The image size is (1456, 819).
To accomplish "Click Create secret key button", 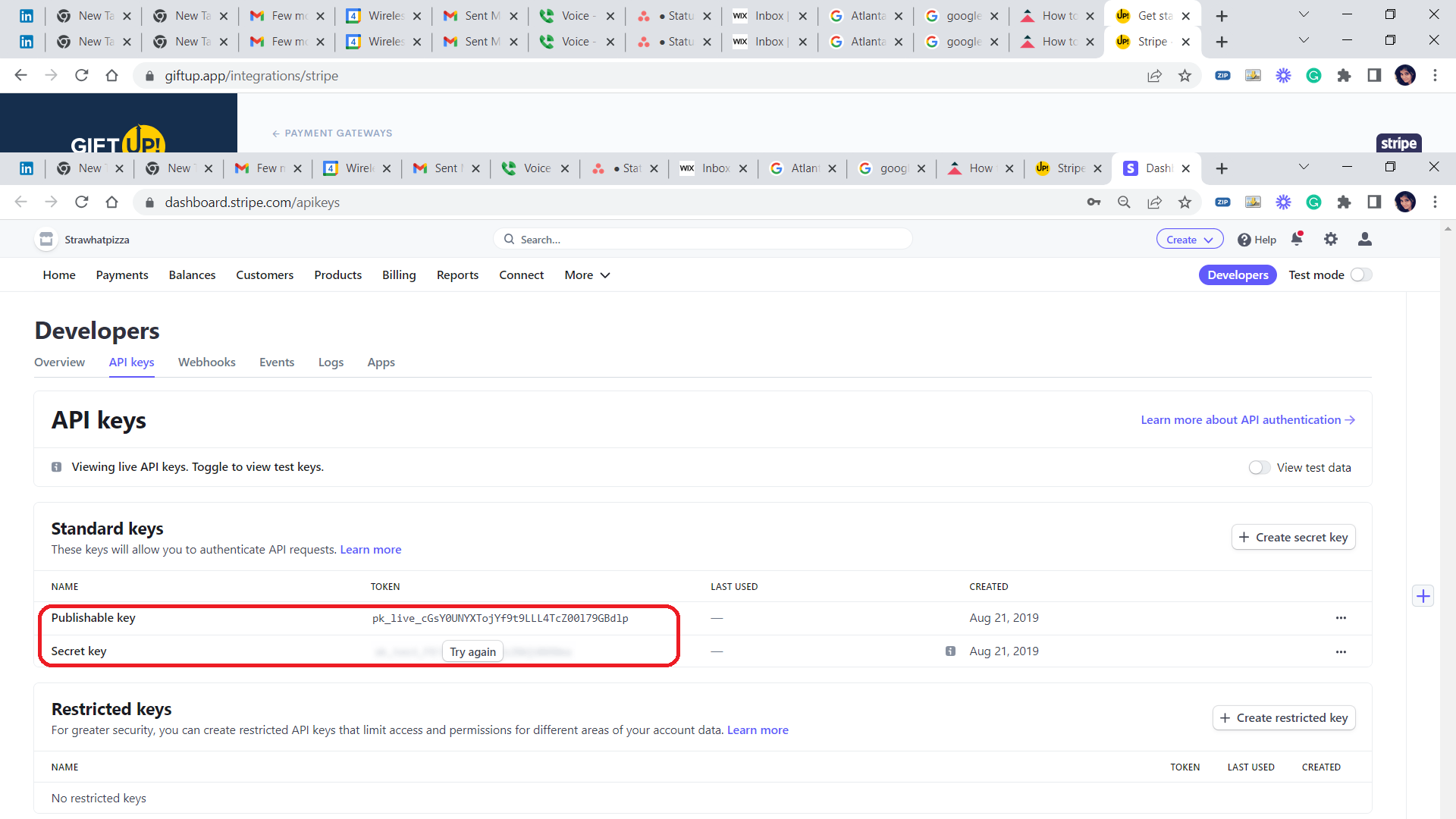I will point(1293,538).
